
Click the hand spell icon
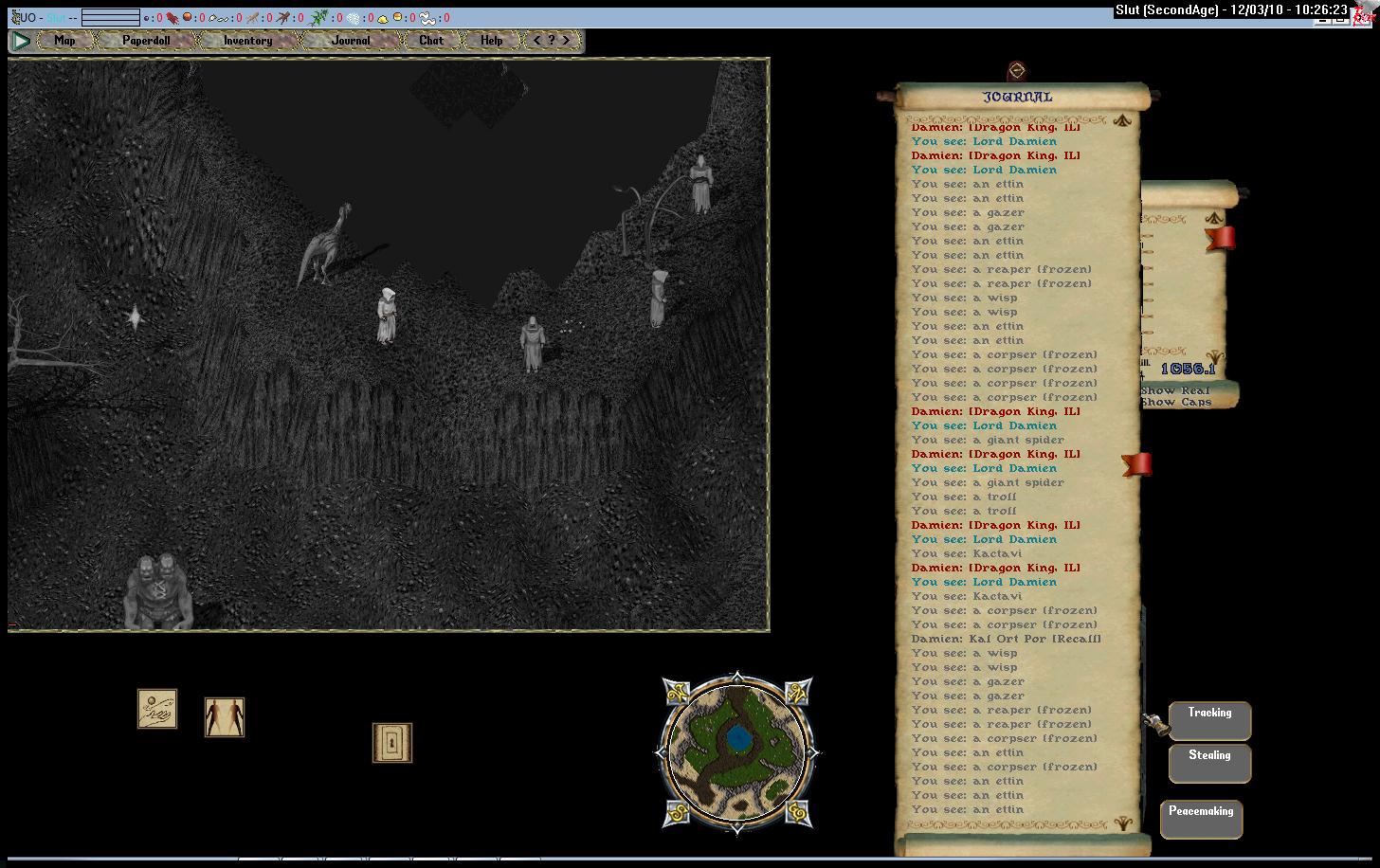[x=157, y=709]
